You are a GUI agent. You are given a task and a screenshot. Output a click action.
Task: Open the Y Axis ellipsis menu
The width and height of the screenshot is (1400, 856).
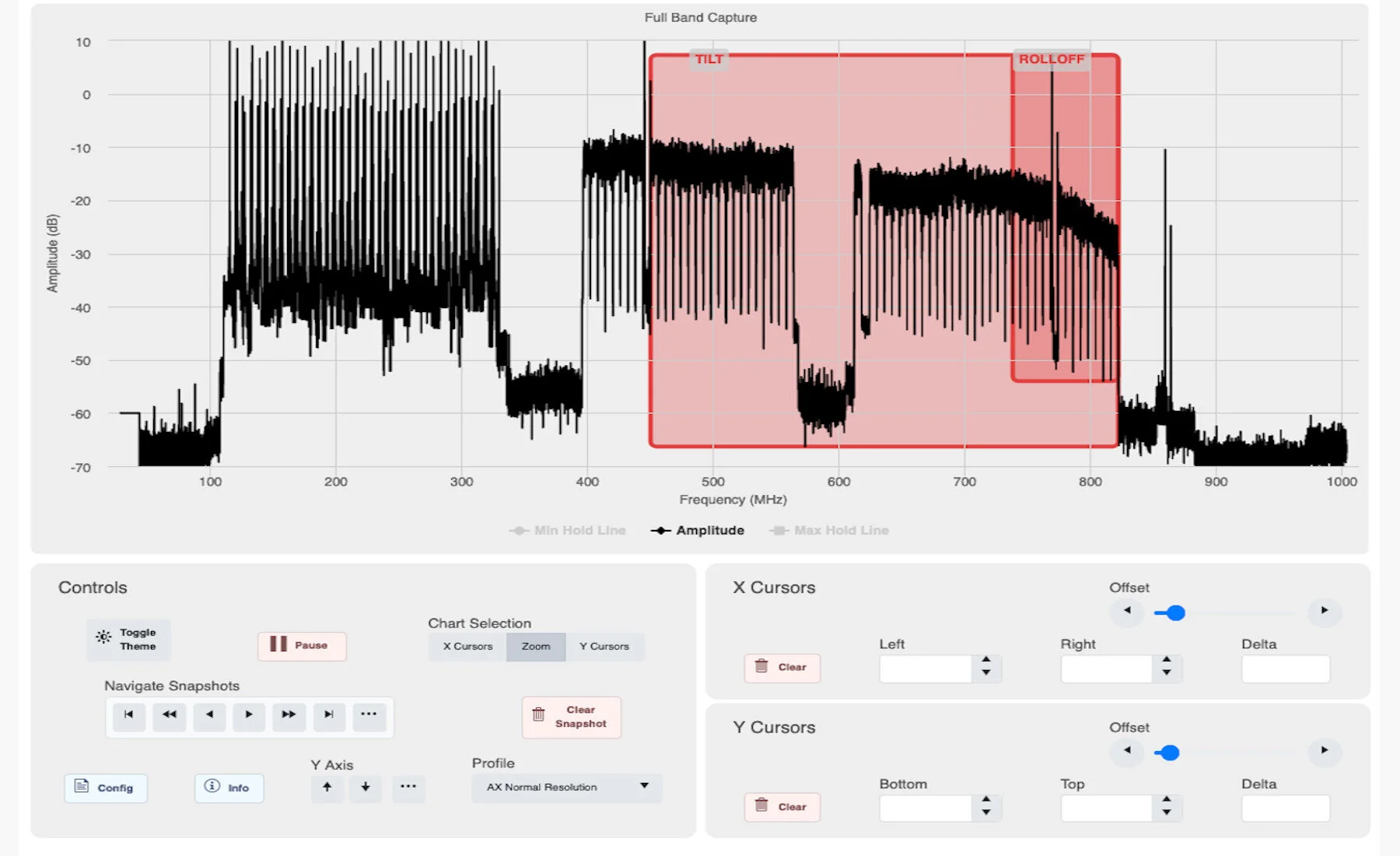[x=409, y=788]
